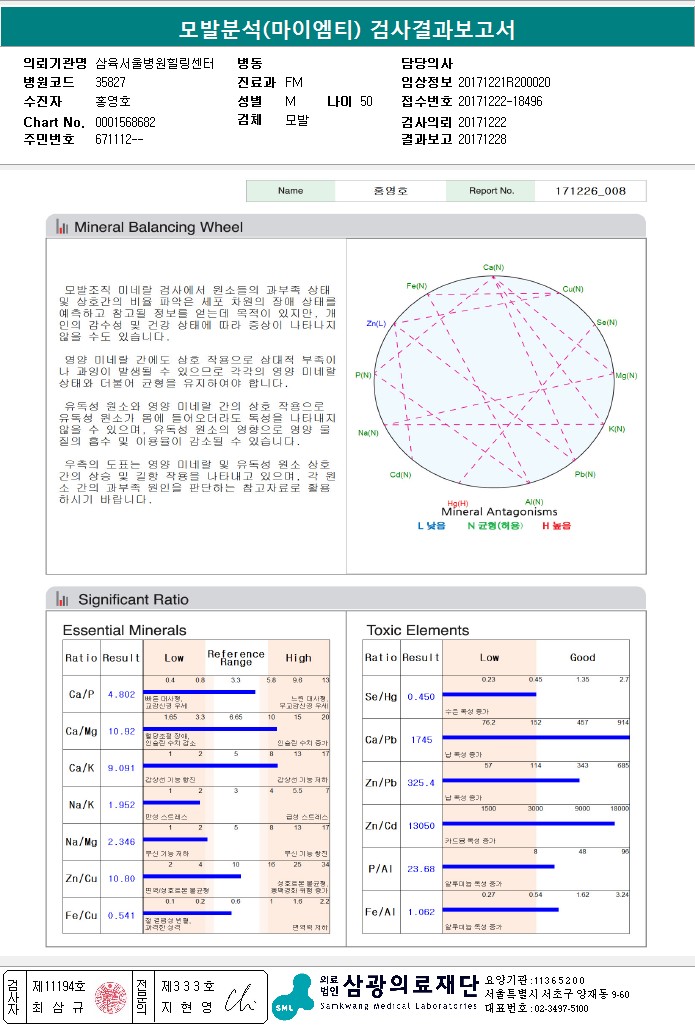The width and height of the screenshot is (695, 1035).
Task: Click the P(N) label on the wheel
Action: pos(363,375)
